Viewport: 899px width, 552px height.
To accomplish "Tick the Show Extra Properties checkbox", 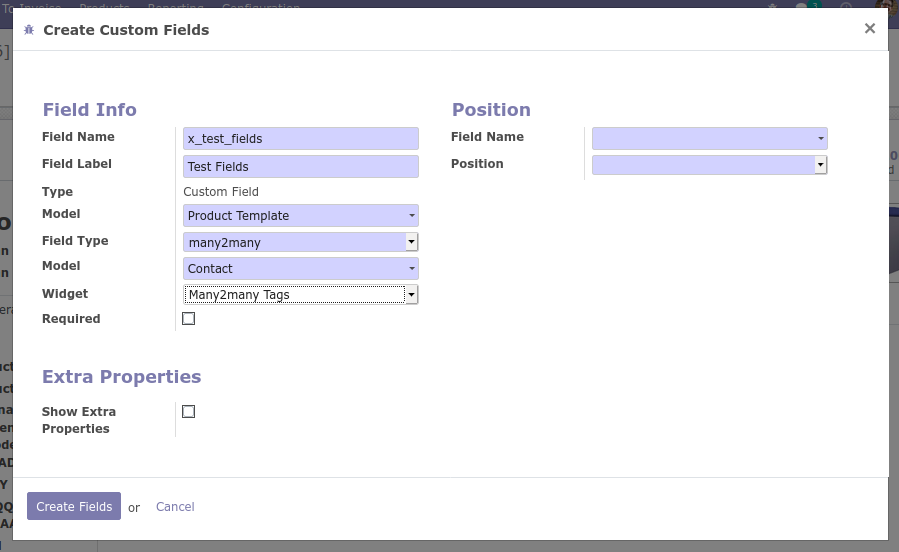I will [188, 412].
